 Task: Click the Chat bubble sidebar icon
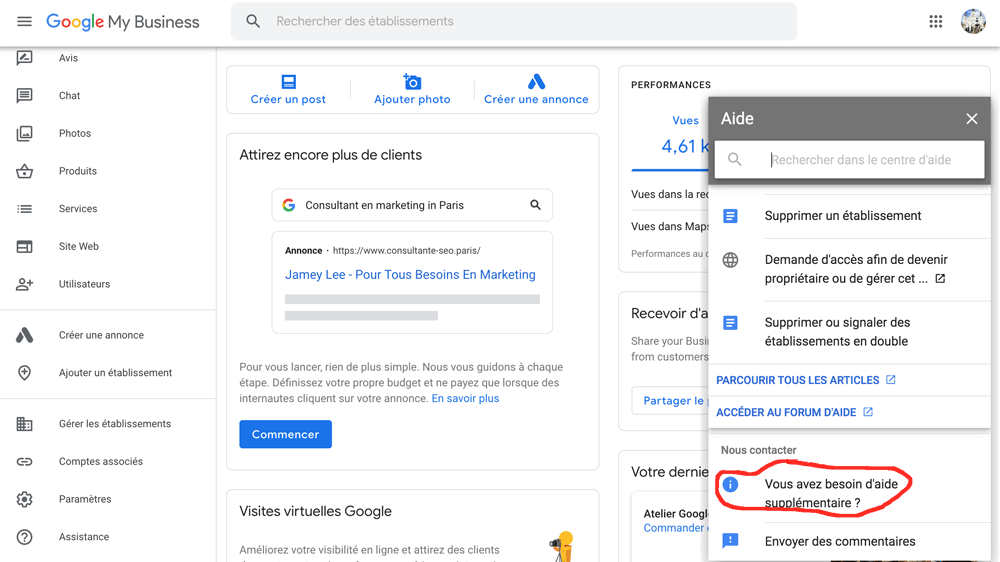point(24,96)
